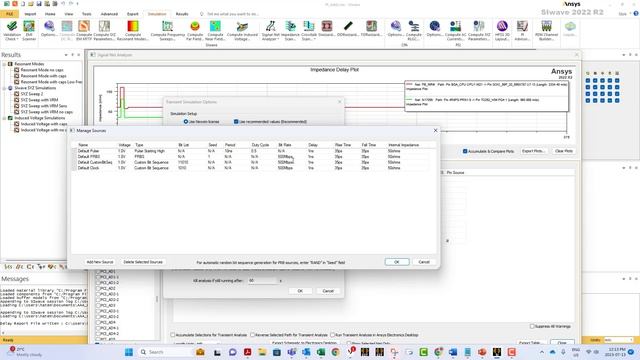Check the PCI_AD3 net checkbox

[x=98, y=305]
